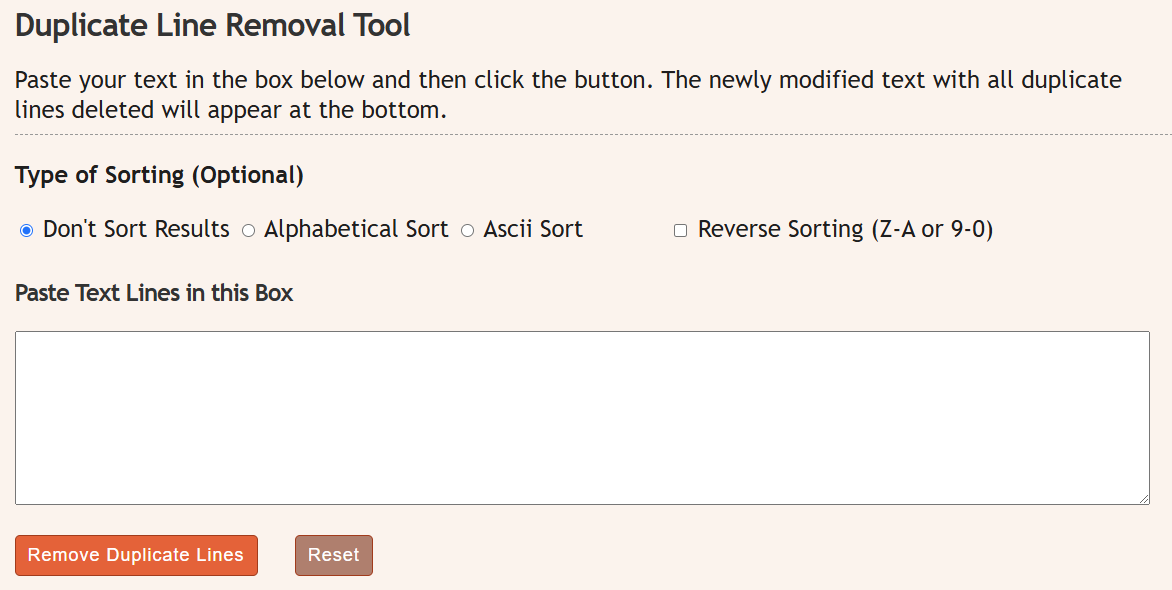Image resolution: width=1172 pixels, height=590 pixels.
Task: Click the "(Z-A or 9-0)" text
Action: click(x=932, y=229)
